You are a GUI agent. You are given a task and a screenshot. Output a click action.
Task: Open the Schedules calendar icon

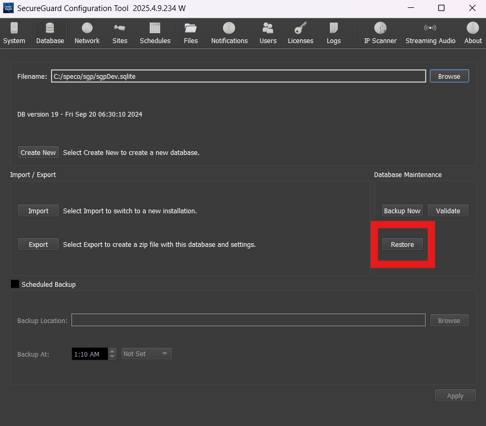point(155,28)
